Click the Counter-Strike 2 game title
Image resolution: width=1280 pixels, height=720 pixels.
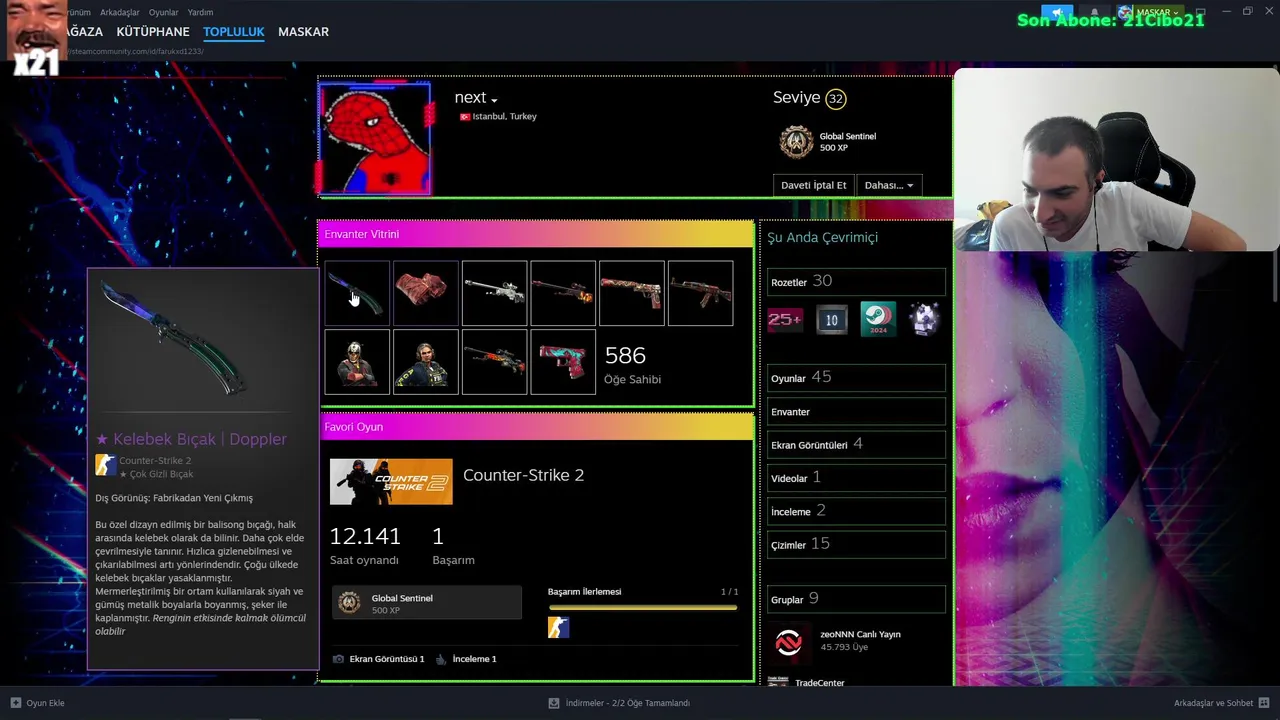click(x=523, y=475)
